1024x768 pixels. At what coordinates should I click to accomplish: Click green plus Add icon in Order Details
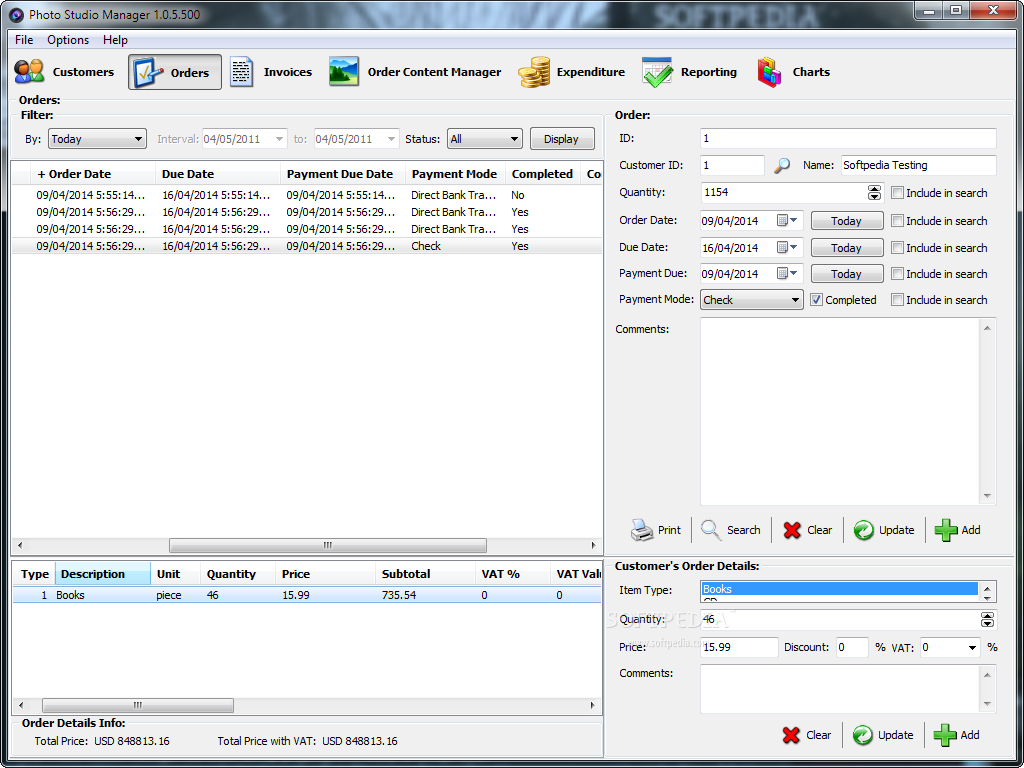click(945, 735)
